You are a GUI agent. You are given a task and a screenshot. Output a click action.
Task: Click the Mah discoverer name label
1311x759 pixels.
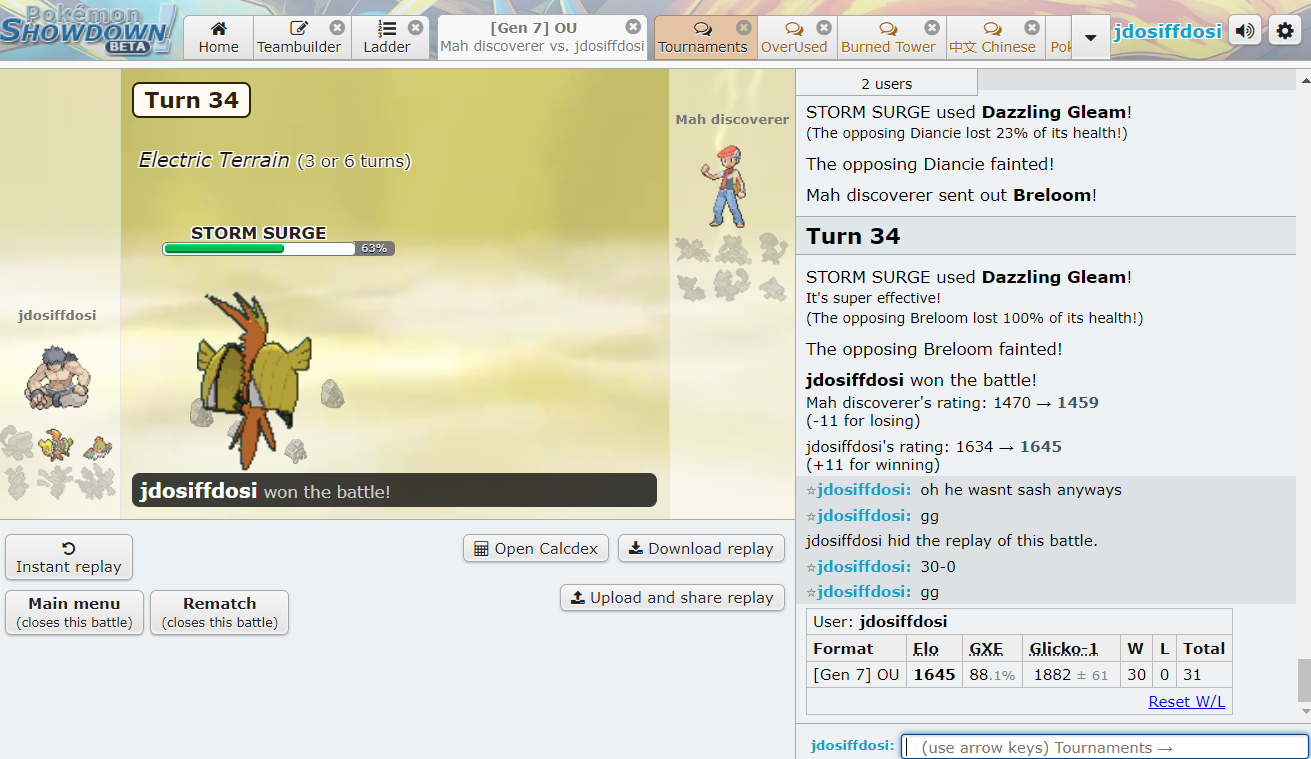tap(732, 119)
